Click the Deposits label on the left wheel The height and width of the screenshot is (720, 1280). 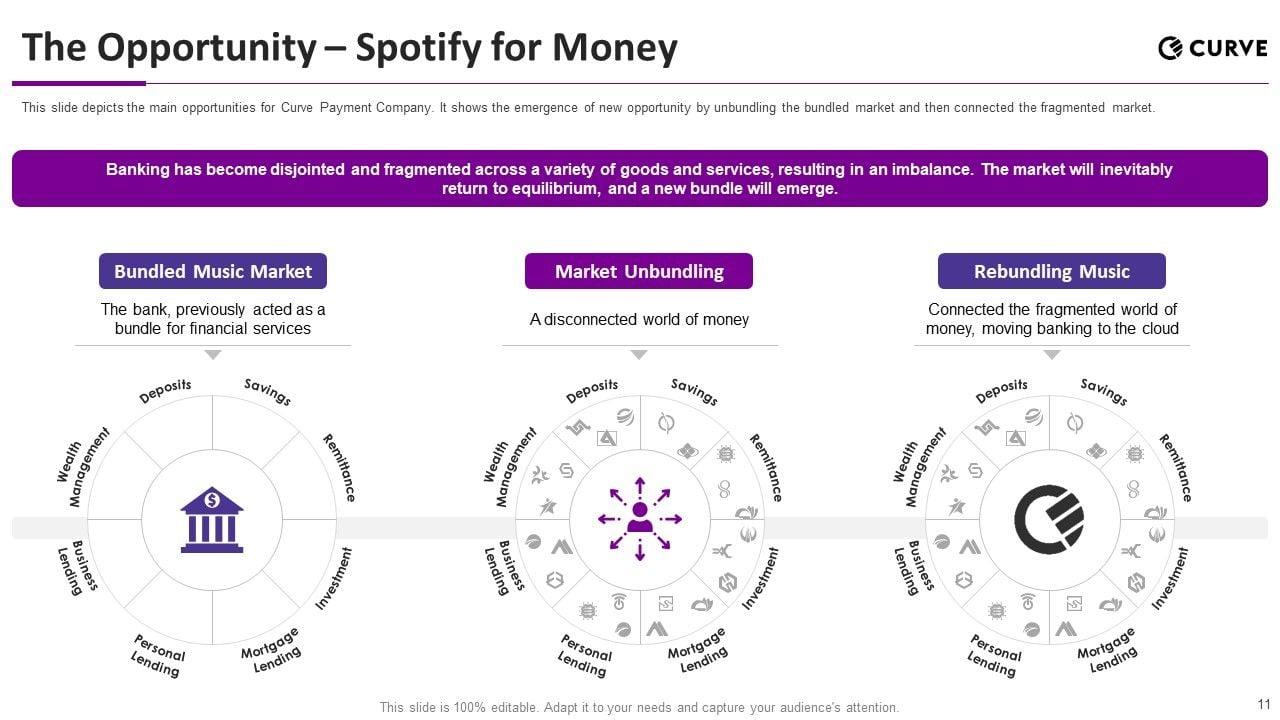165,391
